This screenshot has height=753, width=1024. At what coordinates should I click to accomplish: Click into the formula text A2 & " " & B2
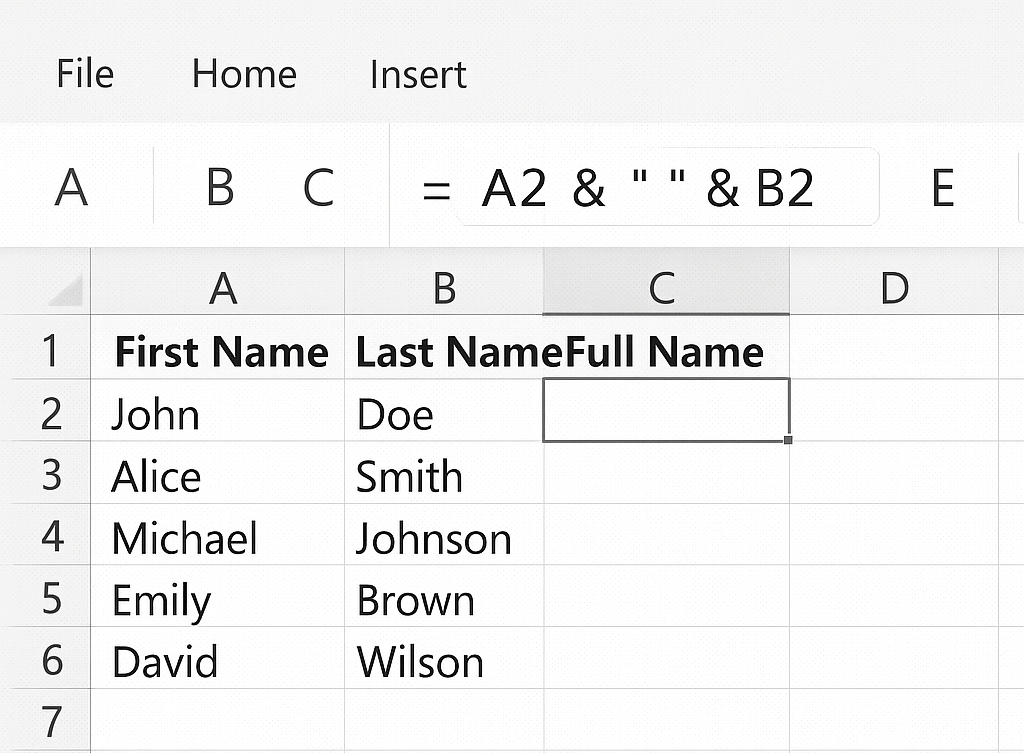click(x=648, y=188)
